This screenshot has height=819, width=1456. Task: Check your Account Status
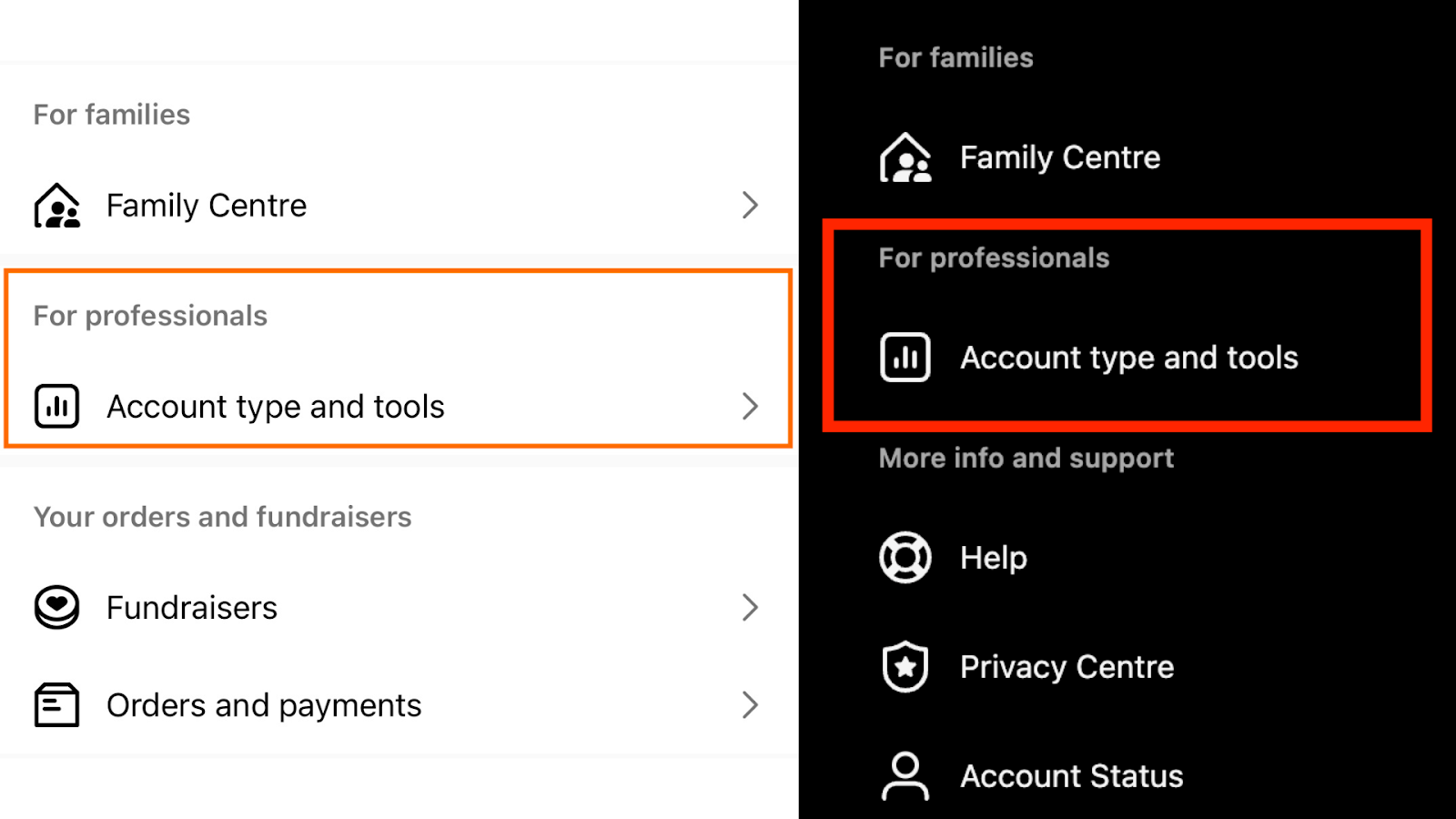click(1071, 775)
